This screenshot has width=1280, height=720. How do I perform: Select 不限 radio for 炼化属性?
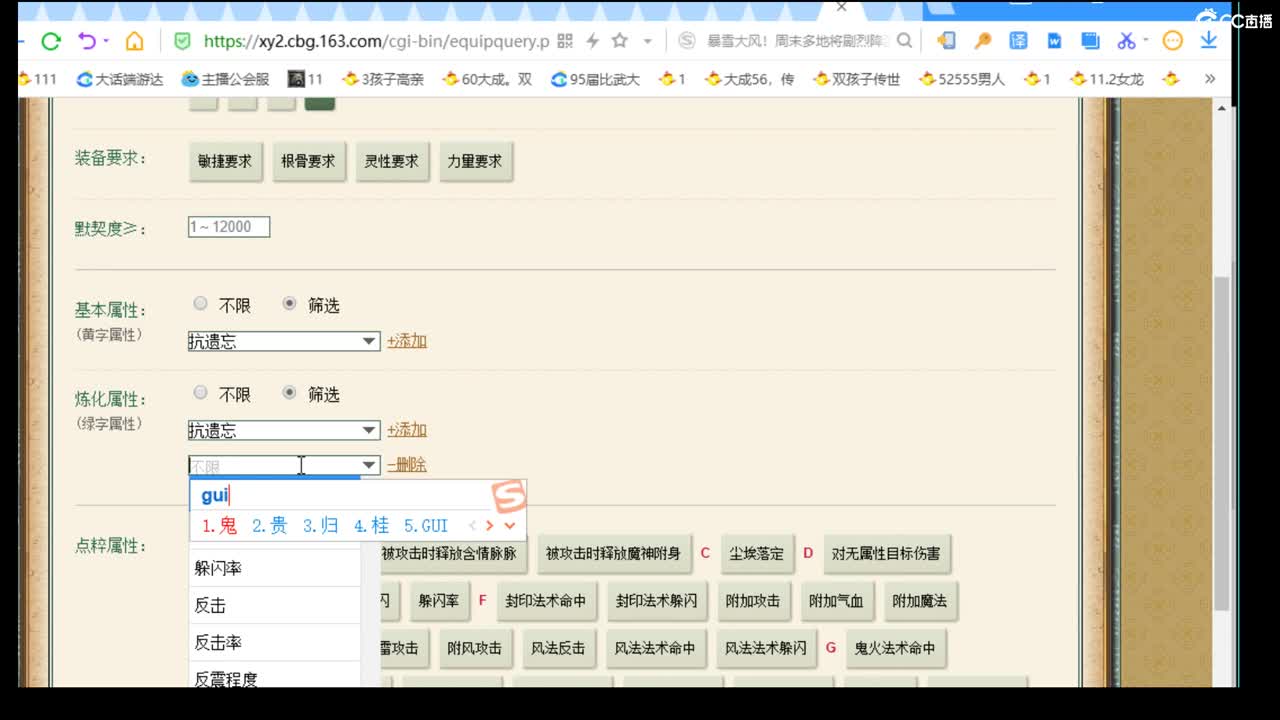pos(201,393)
